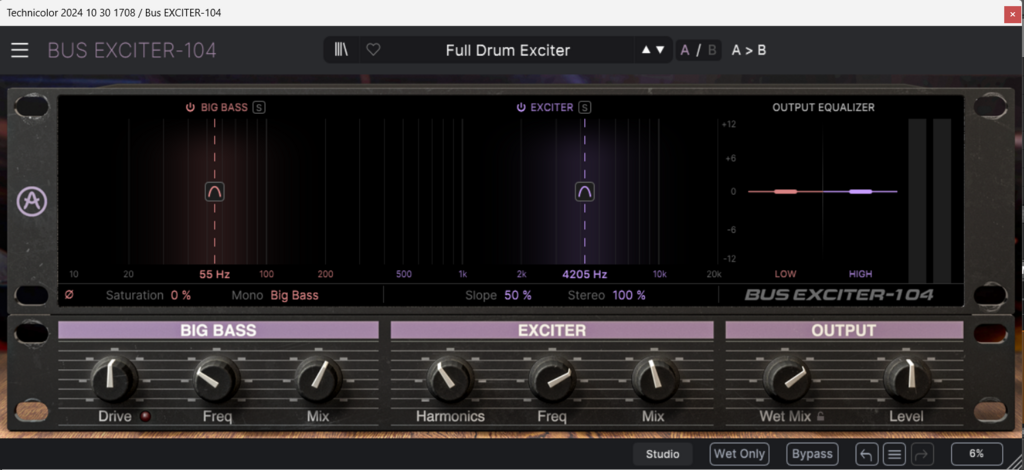Redo the last change
The width and height of the screenshot is (1024, 470).
click(x=921, y=454)
